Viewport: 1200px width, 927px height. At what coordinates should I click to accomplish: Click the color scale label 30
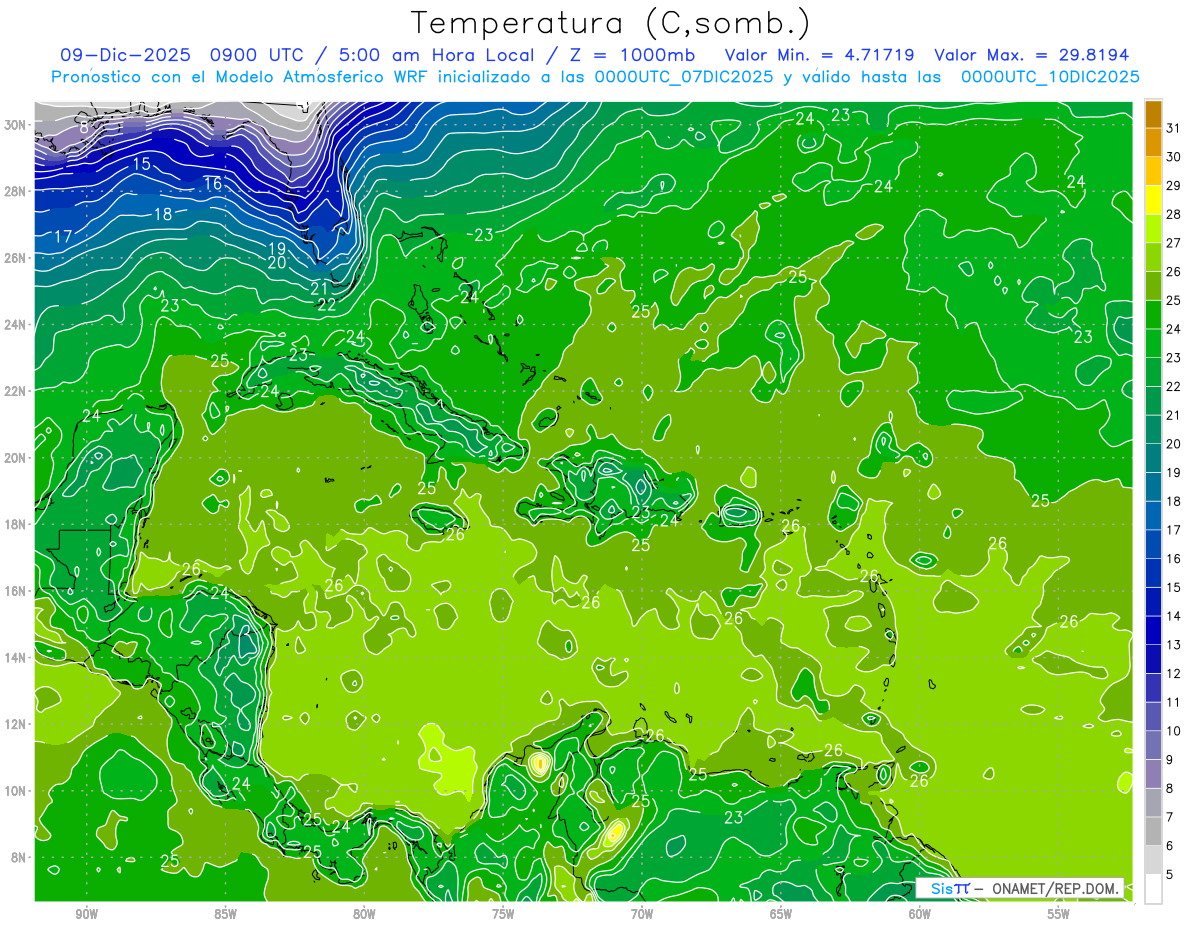[1174, 156]
